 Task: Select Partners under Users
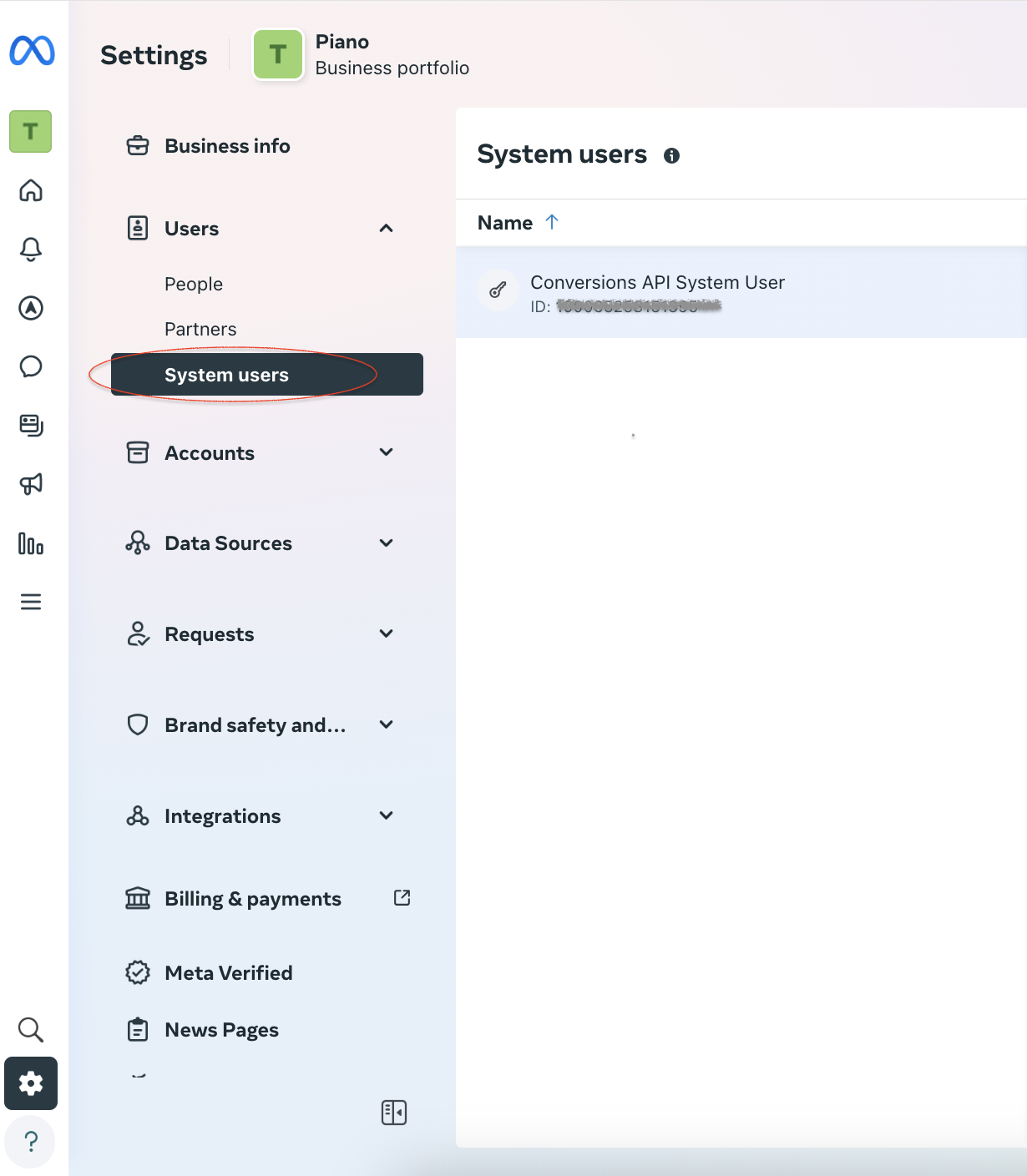pos(200,329)
